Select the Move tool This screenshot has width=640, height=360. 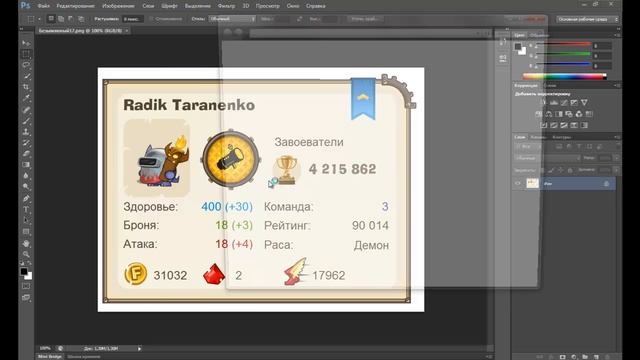click(x=26, y=43)
